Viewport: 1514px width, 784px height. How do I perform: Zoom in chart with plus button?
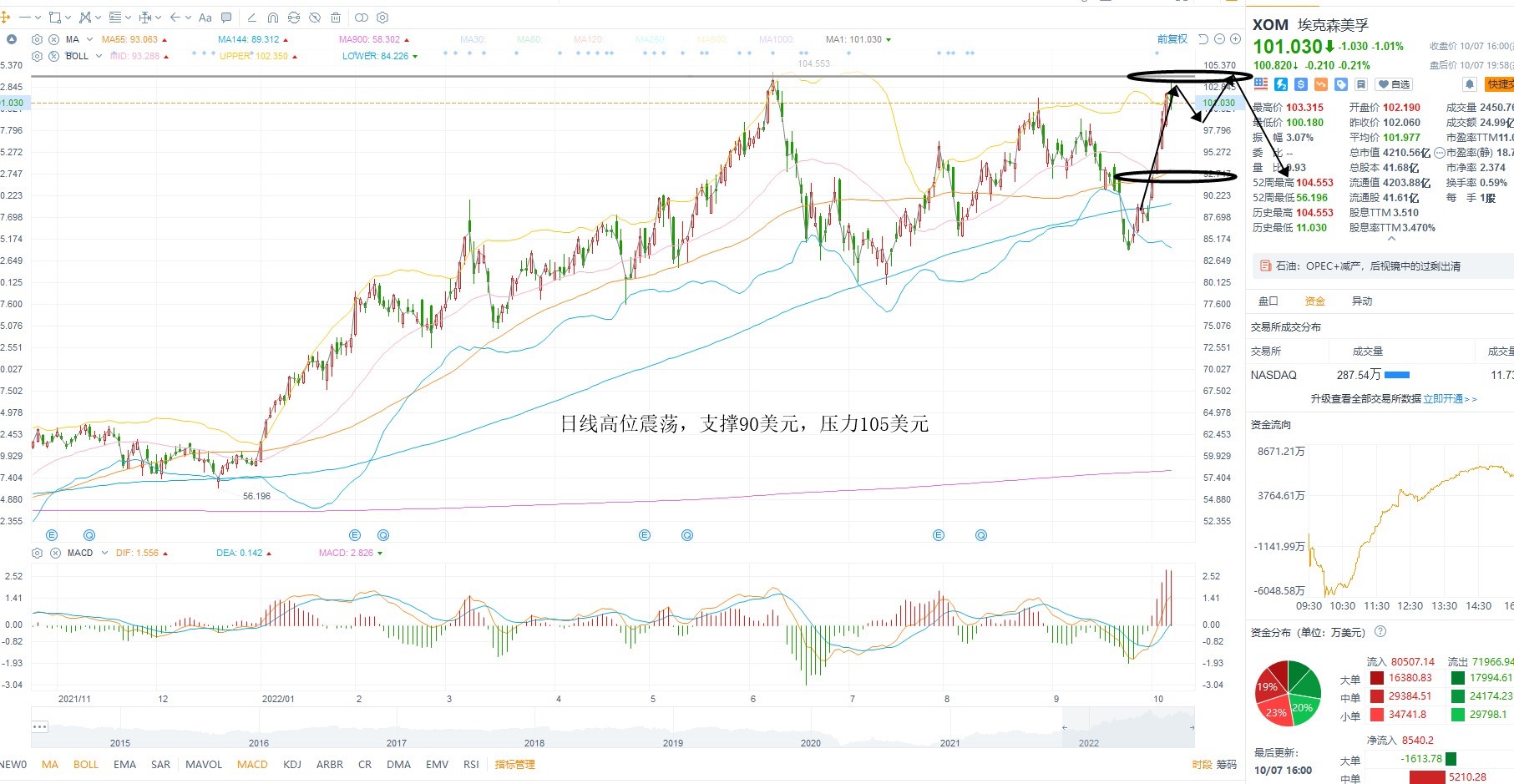pos(1235,39)
